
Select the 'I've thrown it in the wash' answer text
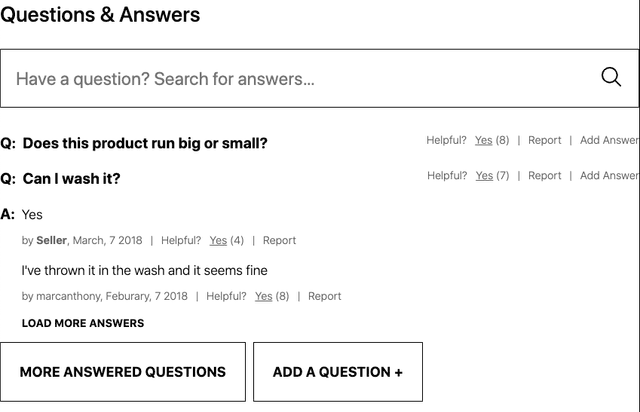tap(144, 271)
